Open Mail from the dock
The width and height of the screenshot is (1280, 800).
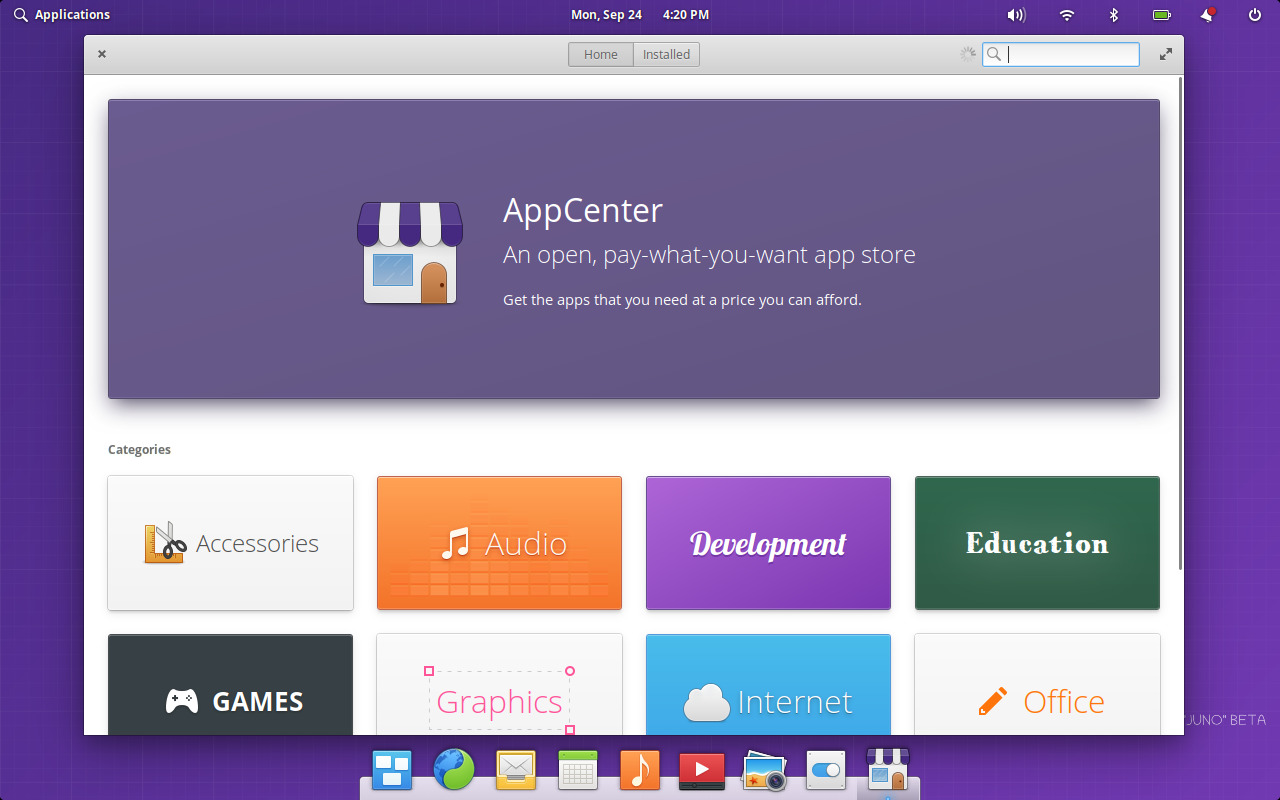click(x=516, y=770)
